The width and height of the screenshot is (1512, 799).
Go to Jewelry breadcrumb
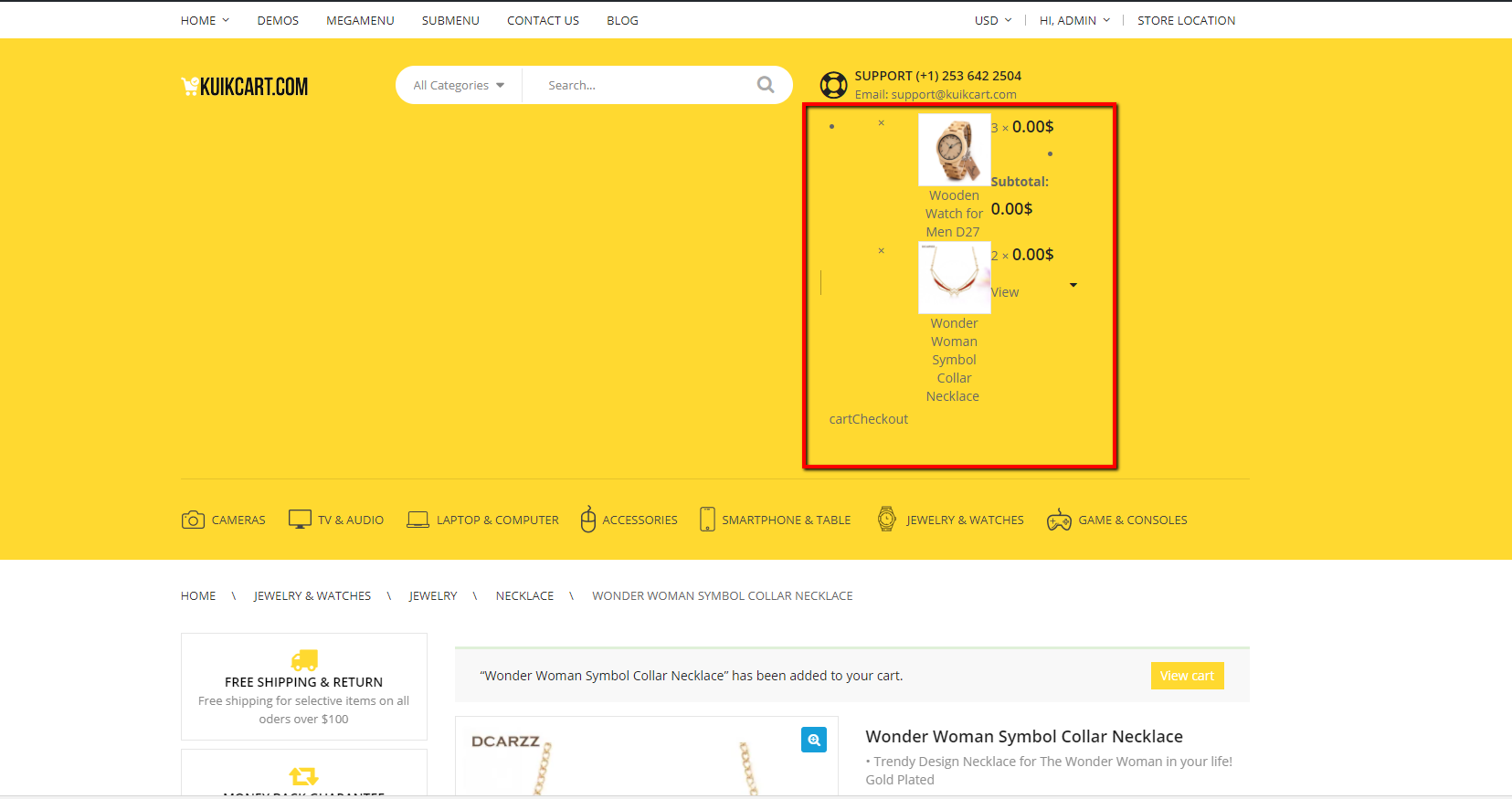point(433,595)
